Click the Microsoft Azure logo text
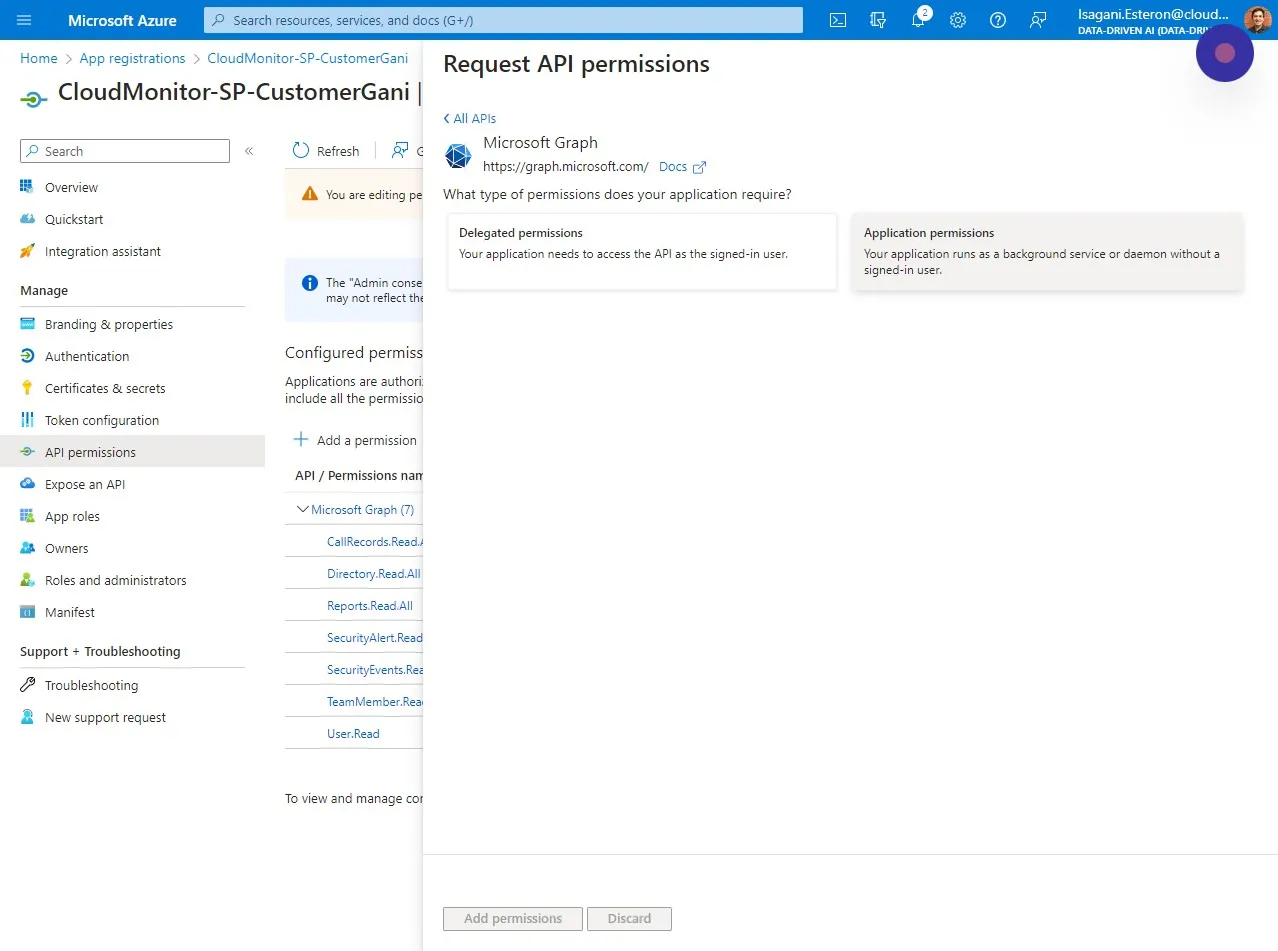Screen dimensions: 1278x951 pyautogui.click(x=122, y=20)
